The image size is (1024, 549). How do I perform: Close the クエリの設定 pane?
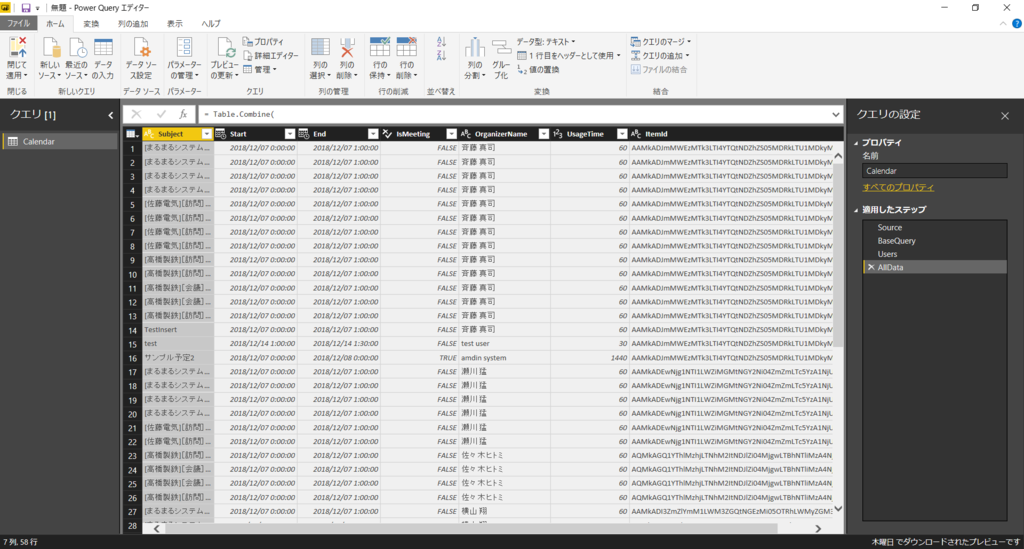[x=1005, y=116]
